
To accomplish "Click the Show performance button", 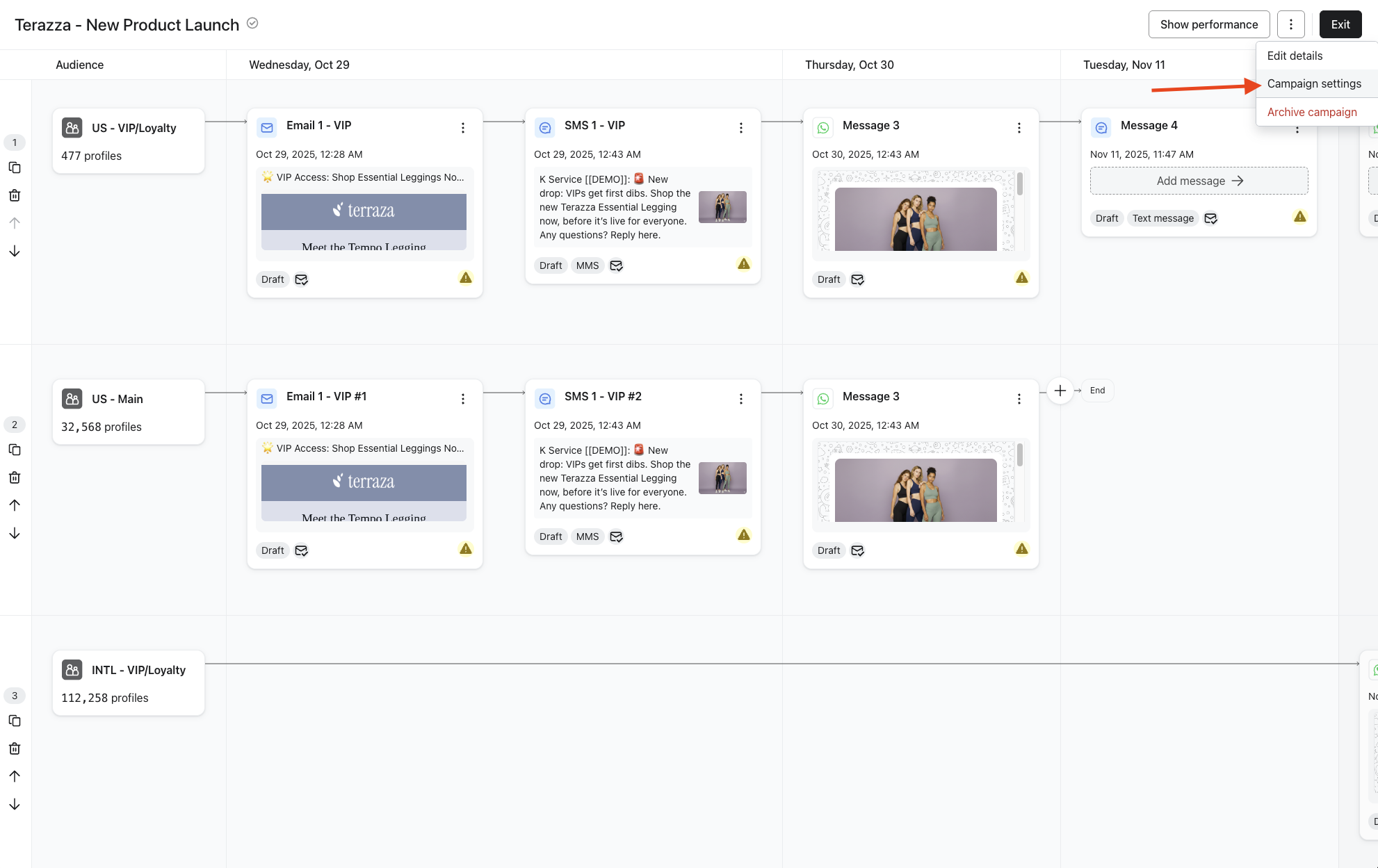I will (1208, 24).
